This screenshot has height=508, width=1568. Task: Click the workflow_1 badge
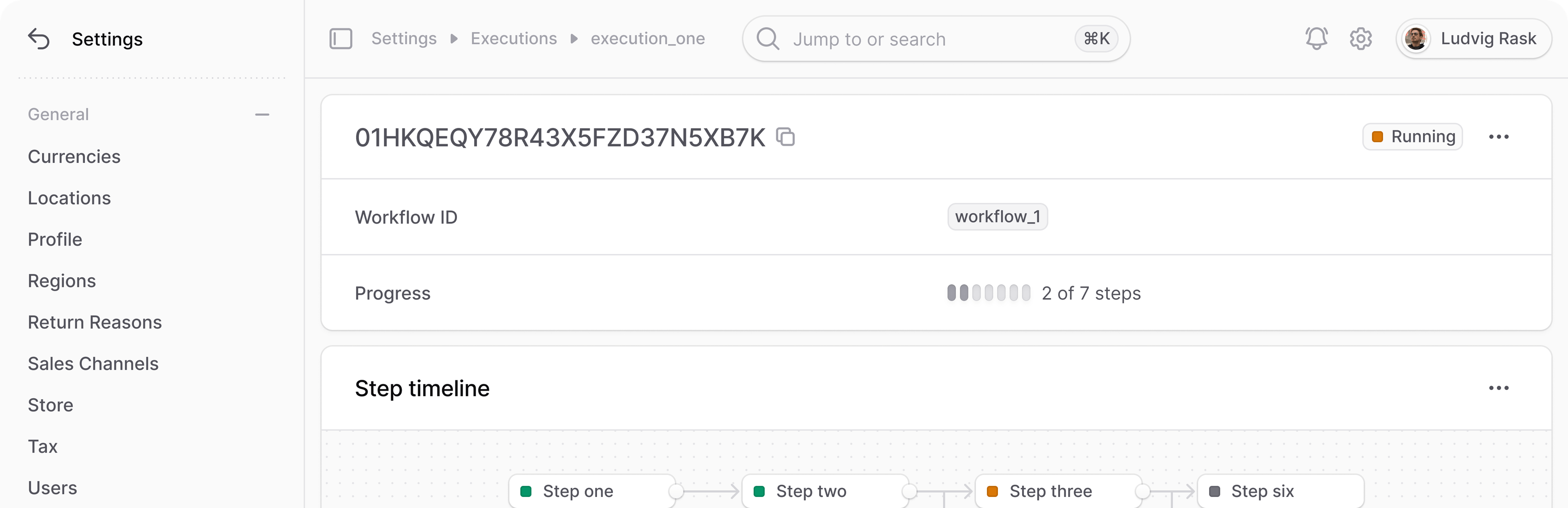point(998,216)
